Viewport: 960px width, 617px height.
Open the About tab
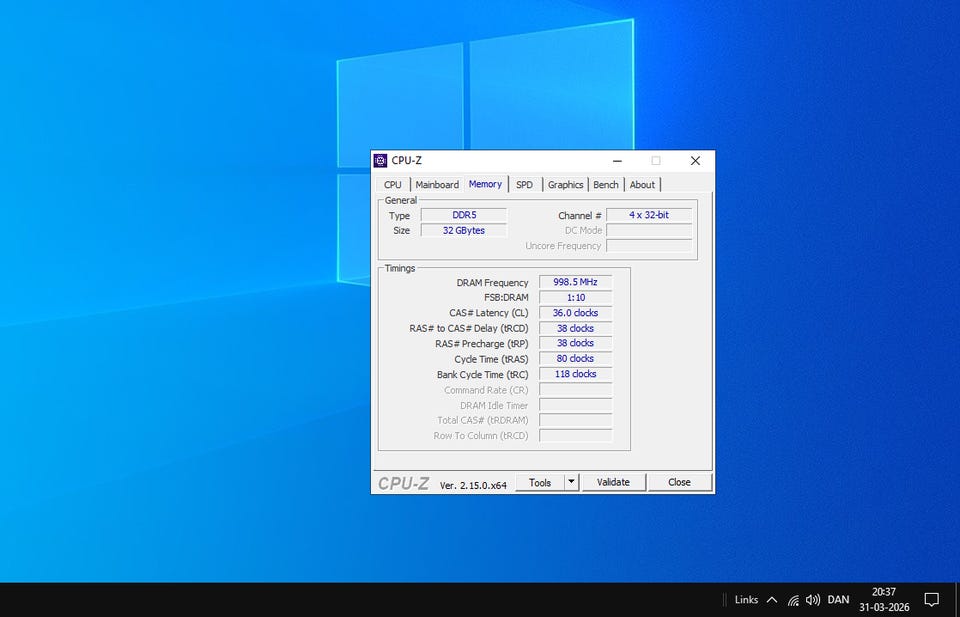click(642, 184)
